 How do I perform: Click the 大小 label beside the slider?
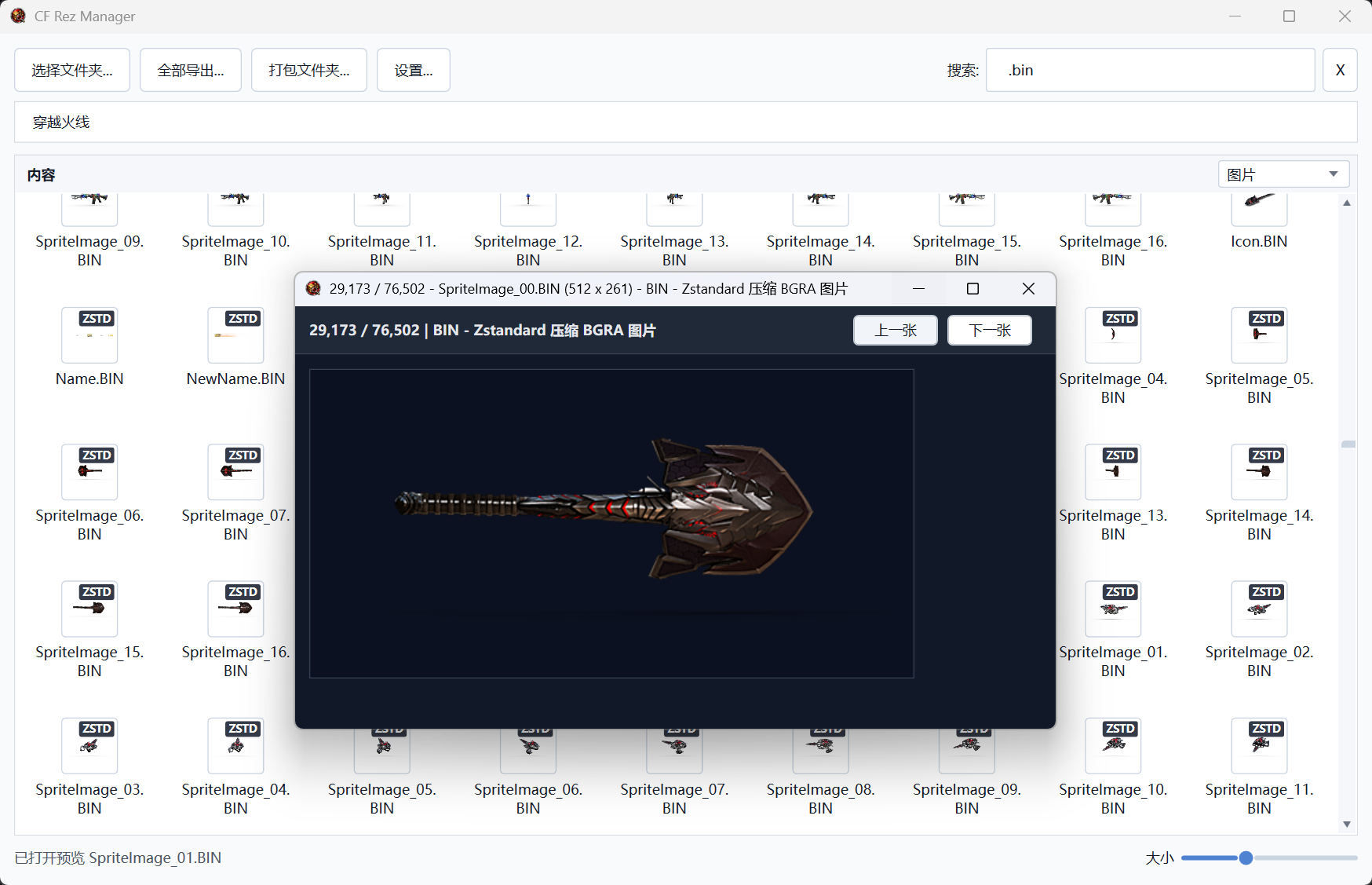click(1159, 858)
